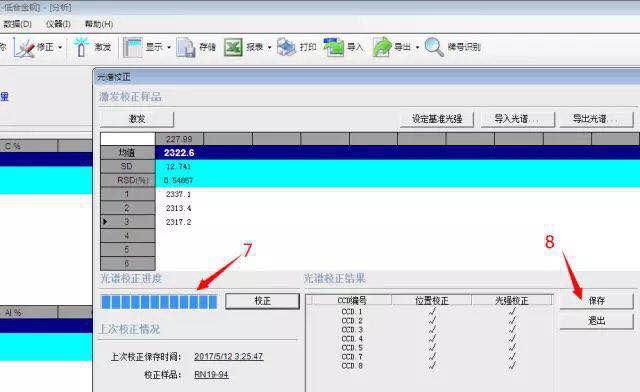Image resolution: width=640 pixels, height=392 pixels.
Task: Click the magnifier 牌号识别 icon
Action: (434, 47)
